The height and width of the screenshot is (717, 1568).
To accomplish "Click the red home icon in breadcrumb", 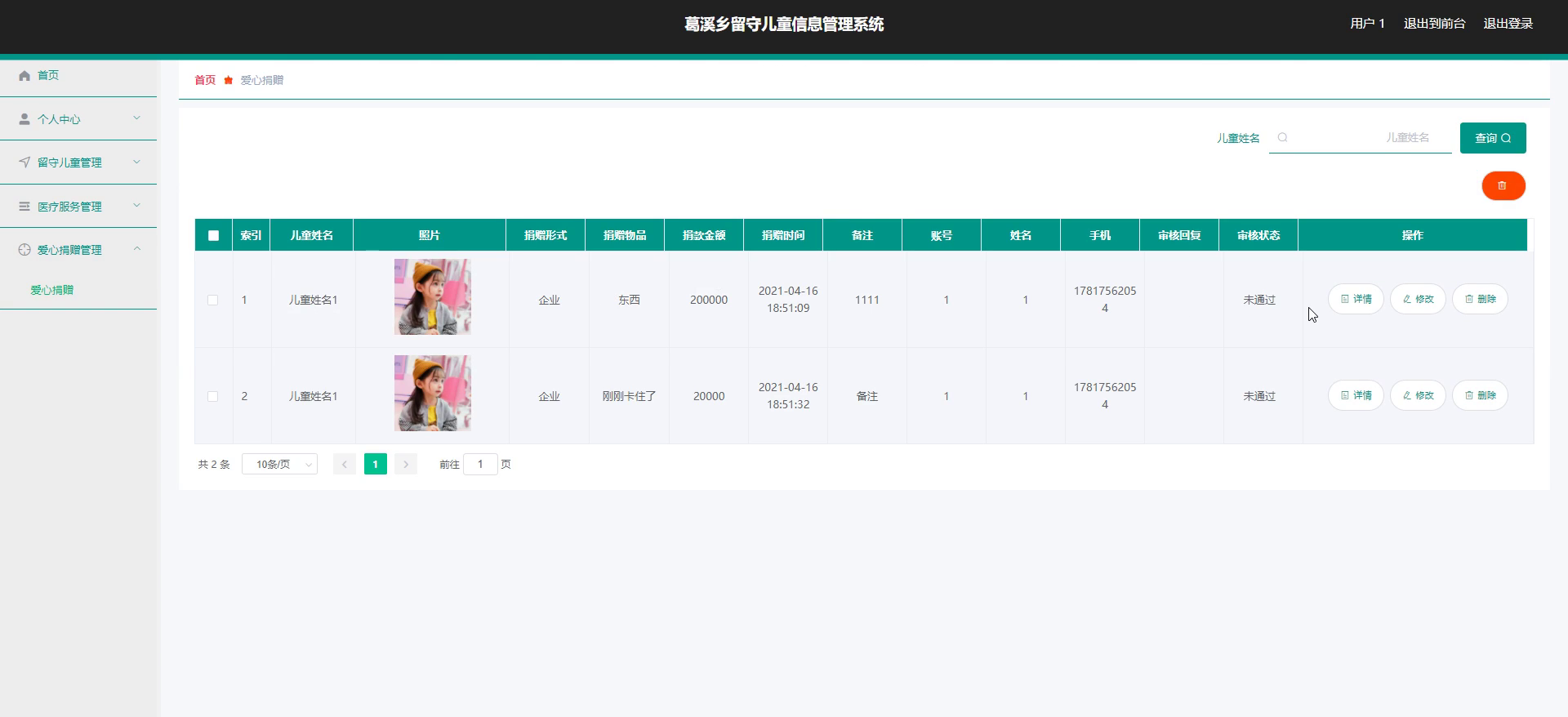I will point(229,80).
